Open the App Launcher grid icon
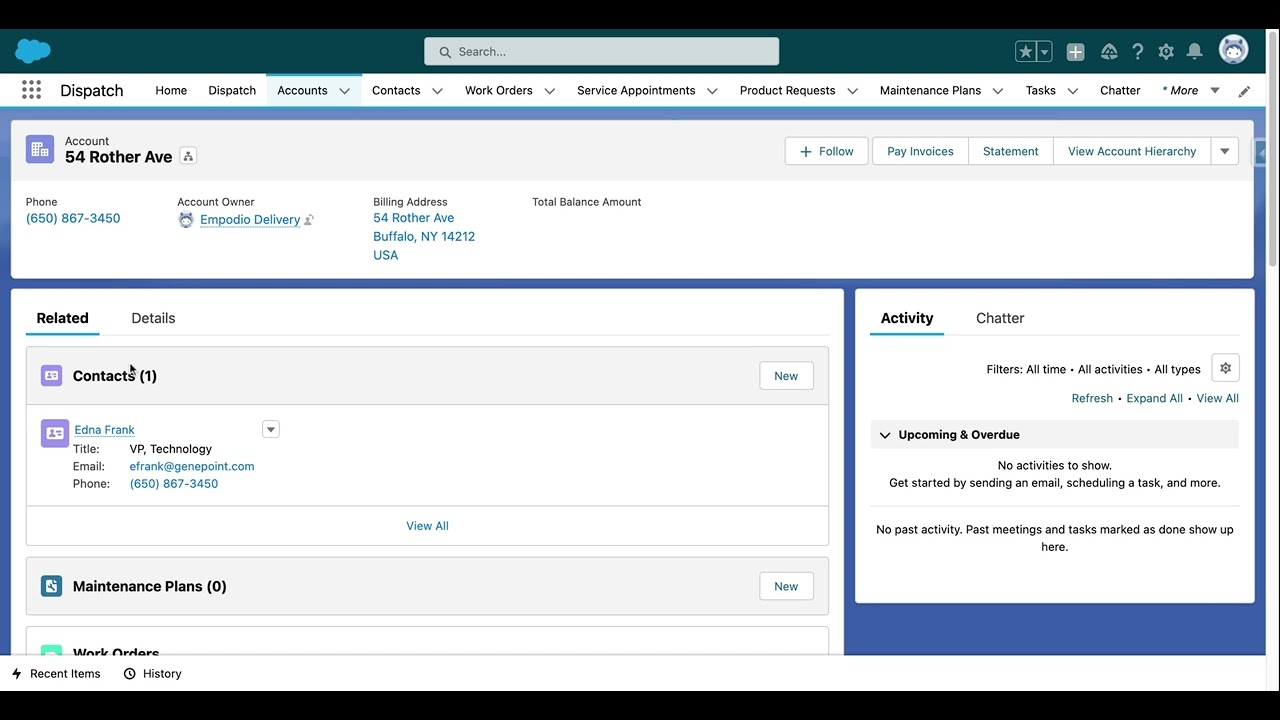This screenshot has height=720, width=1280. click(x=31, y=90)
